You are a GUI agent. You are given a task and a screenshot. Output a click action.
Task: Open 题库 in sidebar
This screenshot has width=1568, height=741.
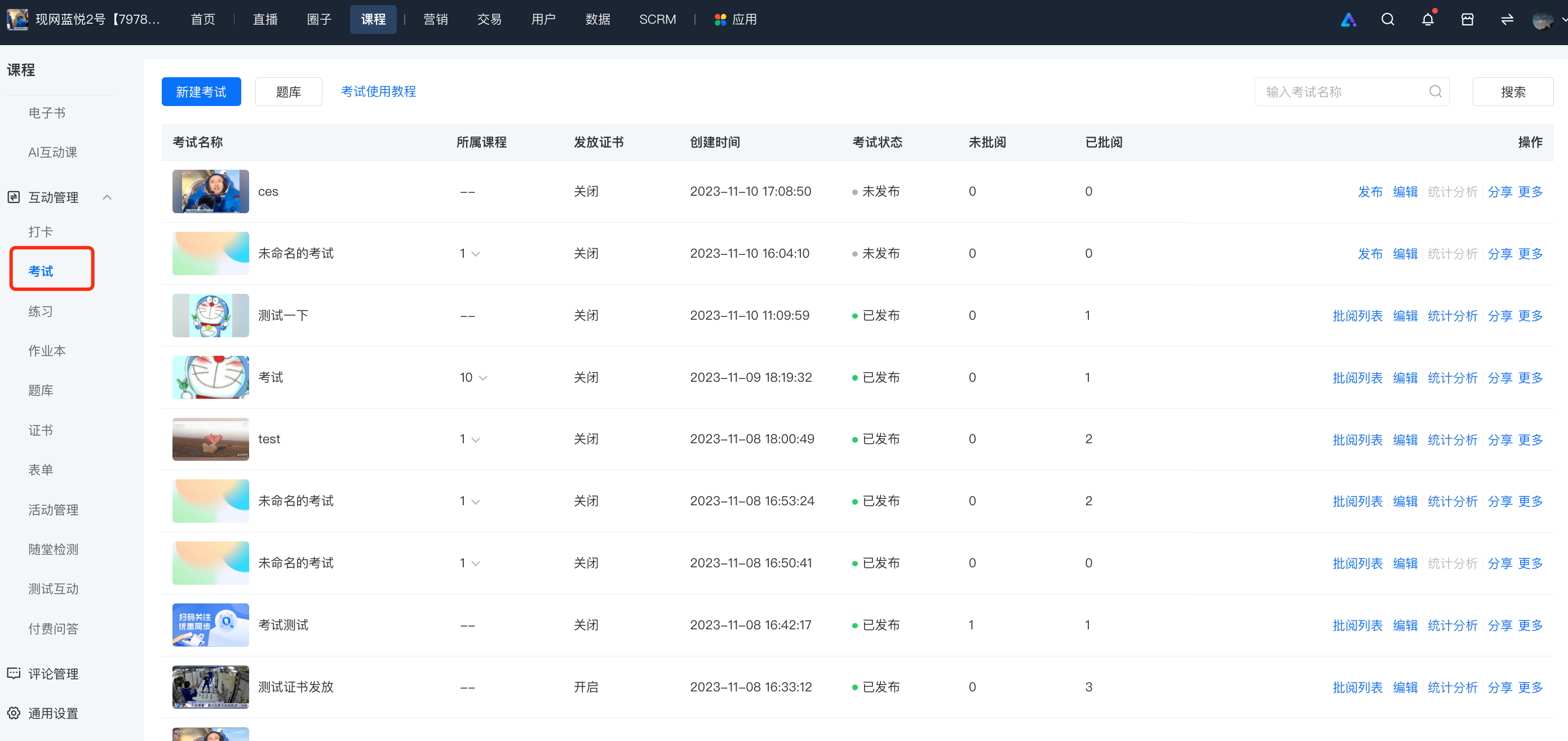[x=41, y=390]
